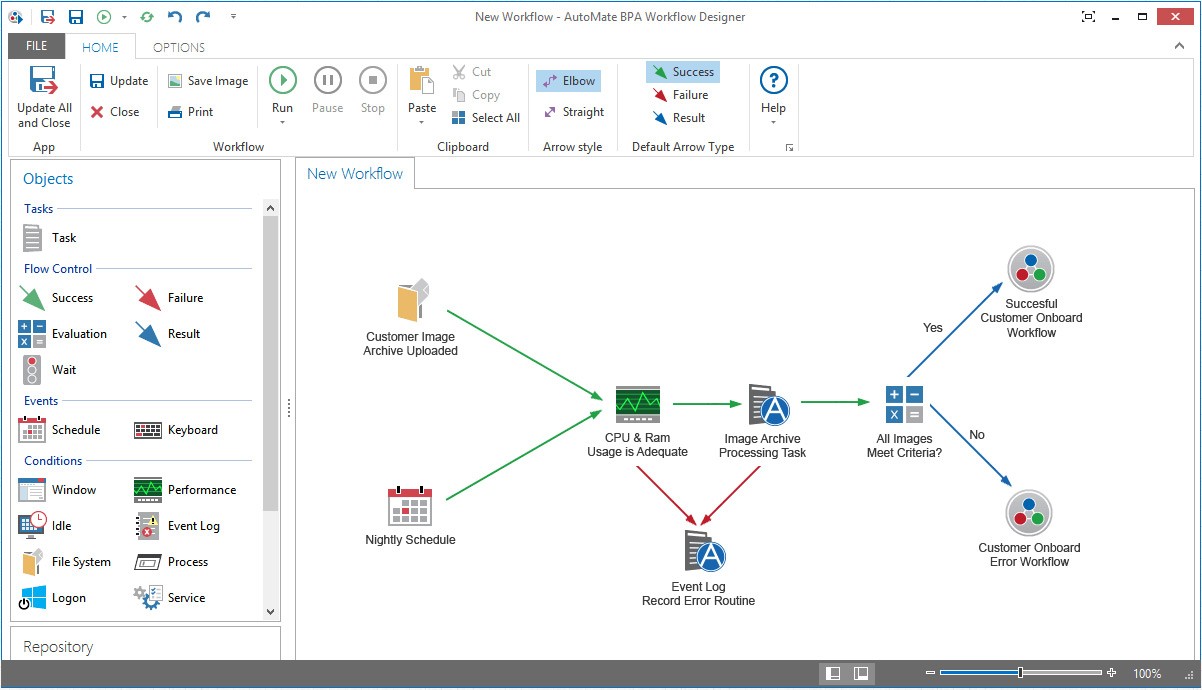Click the Update All and Close button
This screenshot has height=690, width=1202.
click(43, 97)
